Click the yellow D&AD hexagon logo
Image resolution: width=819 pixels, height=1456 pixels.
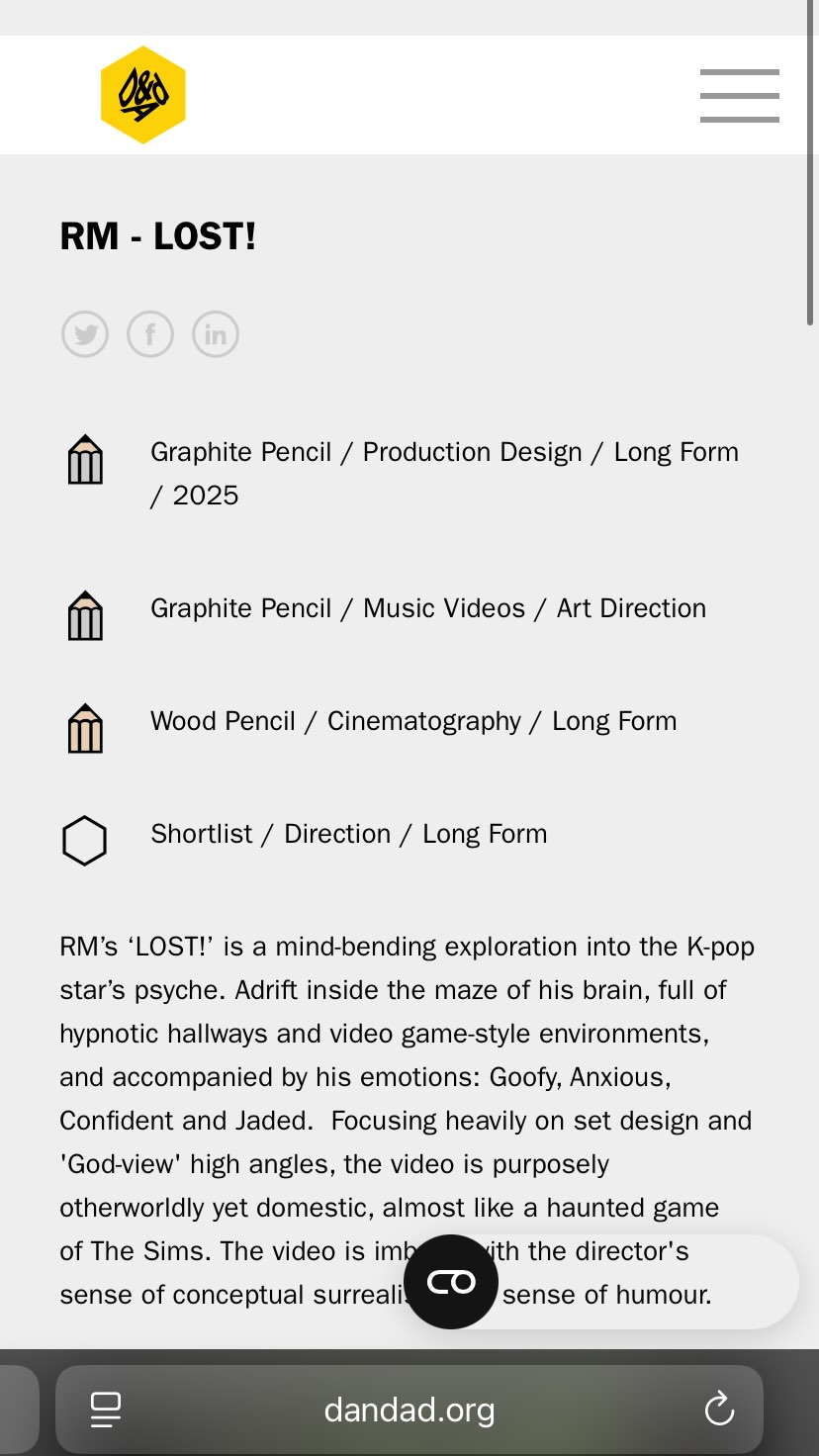pyautogui.click(x=143, y=95)
